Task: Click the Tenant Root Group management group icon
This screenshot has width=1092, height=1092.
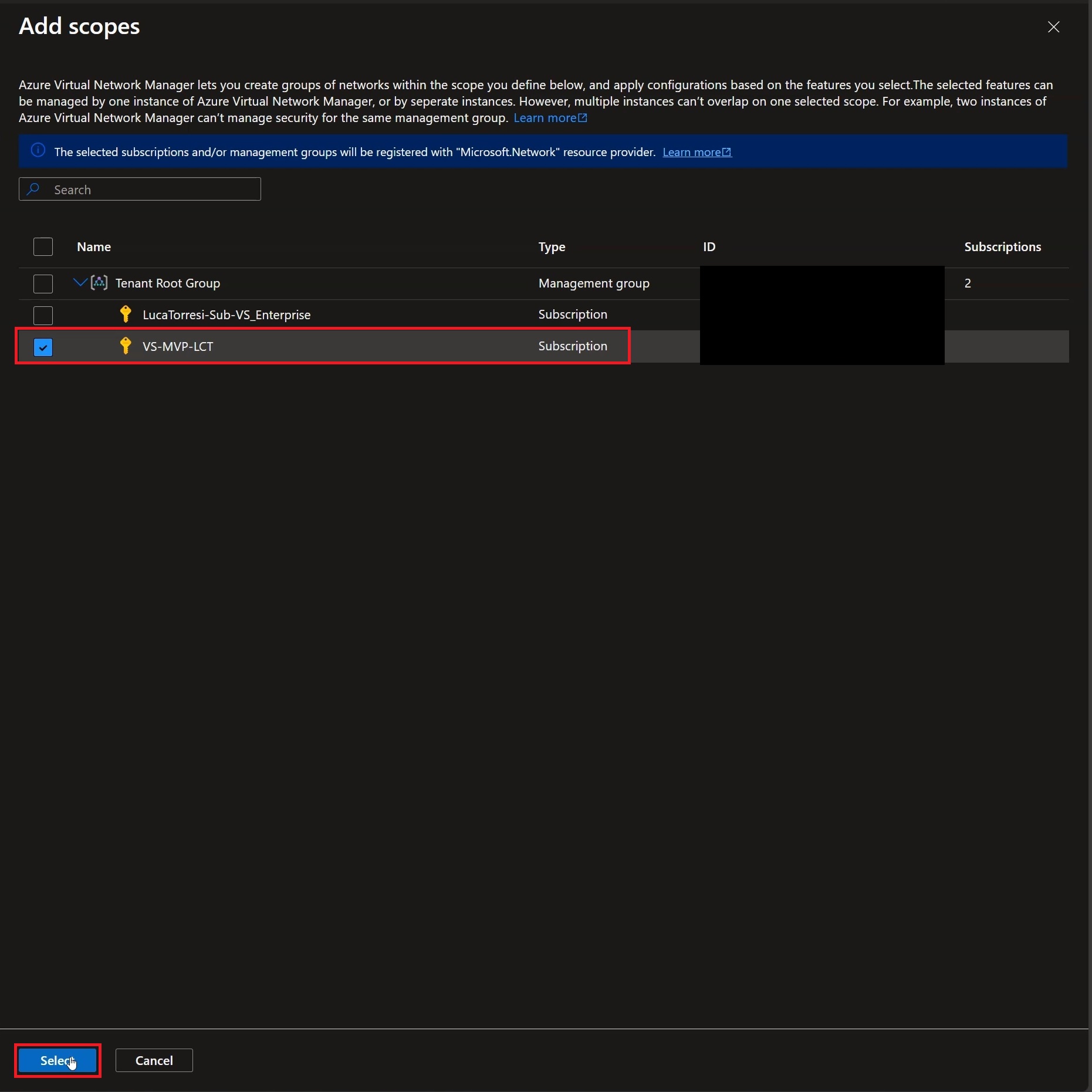Action: tap(99, 283)
